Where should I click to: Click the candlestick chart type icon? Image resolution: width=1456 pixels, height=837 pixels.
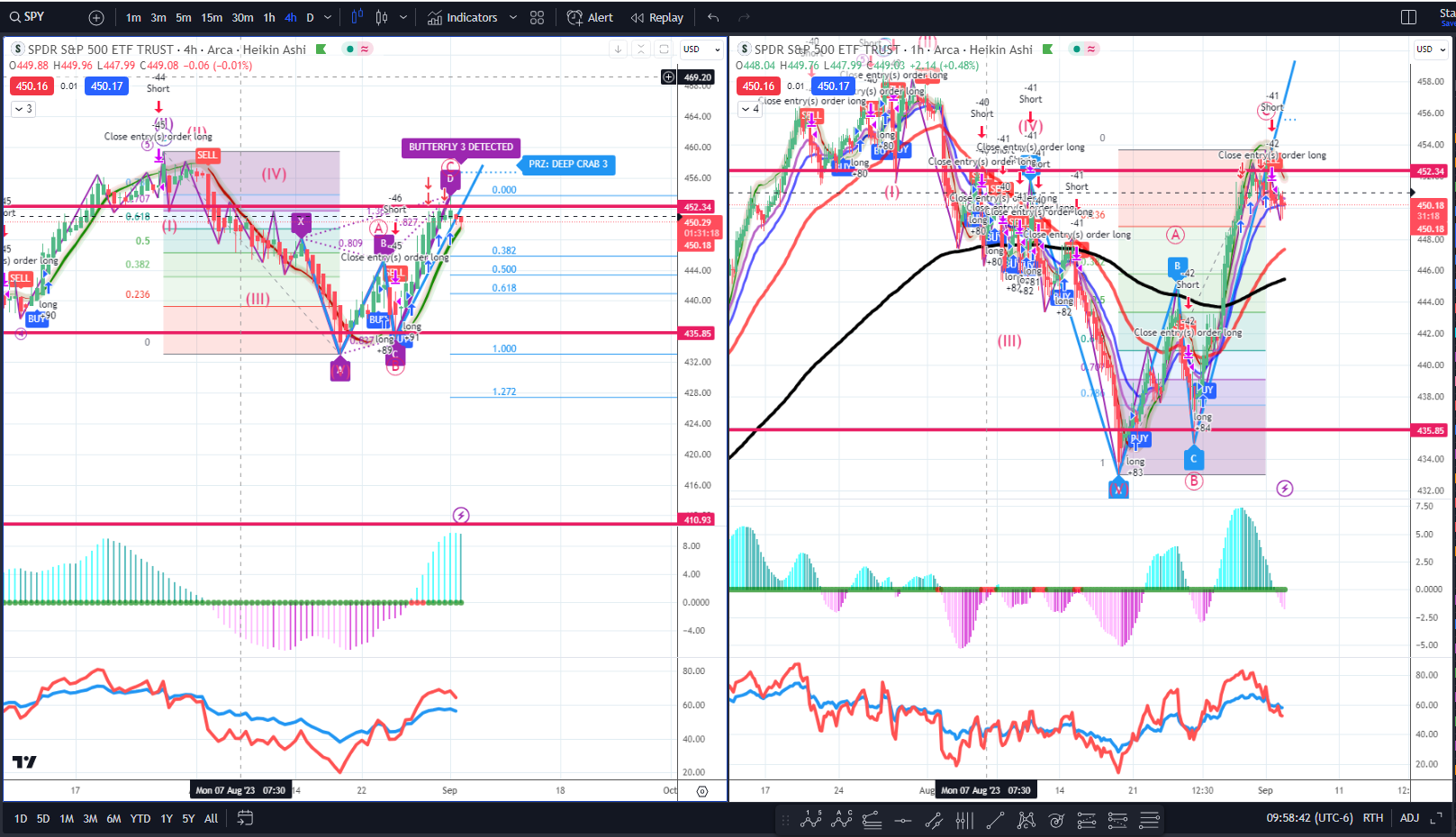pos(382,17)
